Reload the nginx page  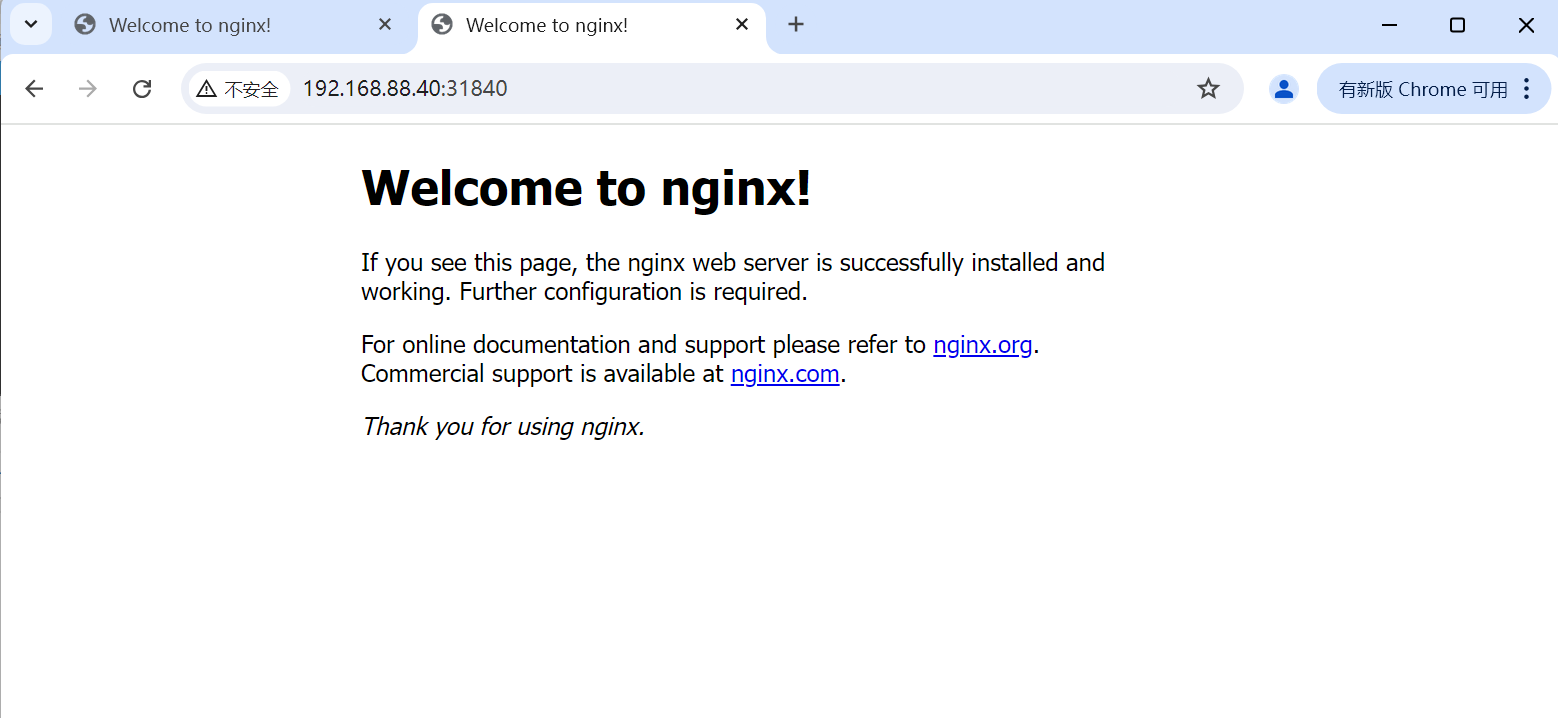click(142, 89)
